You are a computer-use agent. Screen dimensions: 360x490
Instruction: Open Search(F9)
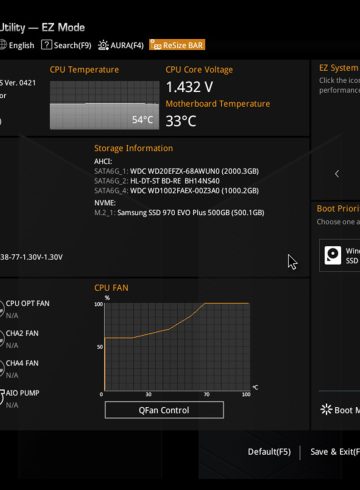tap(66, 45)
